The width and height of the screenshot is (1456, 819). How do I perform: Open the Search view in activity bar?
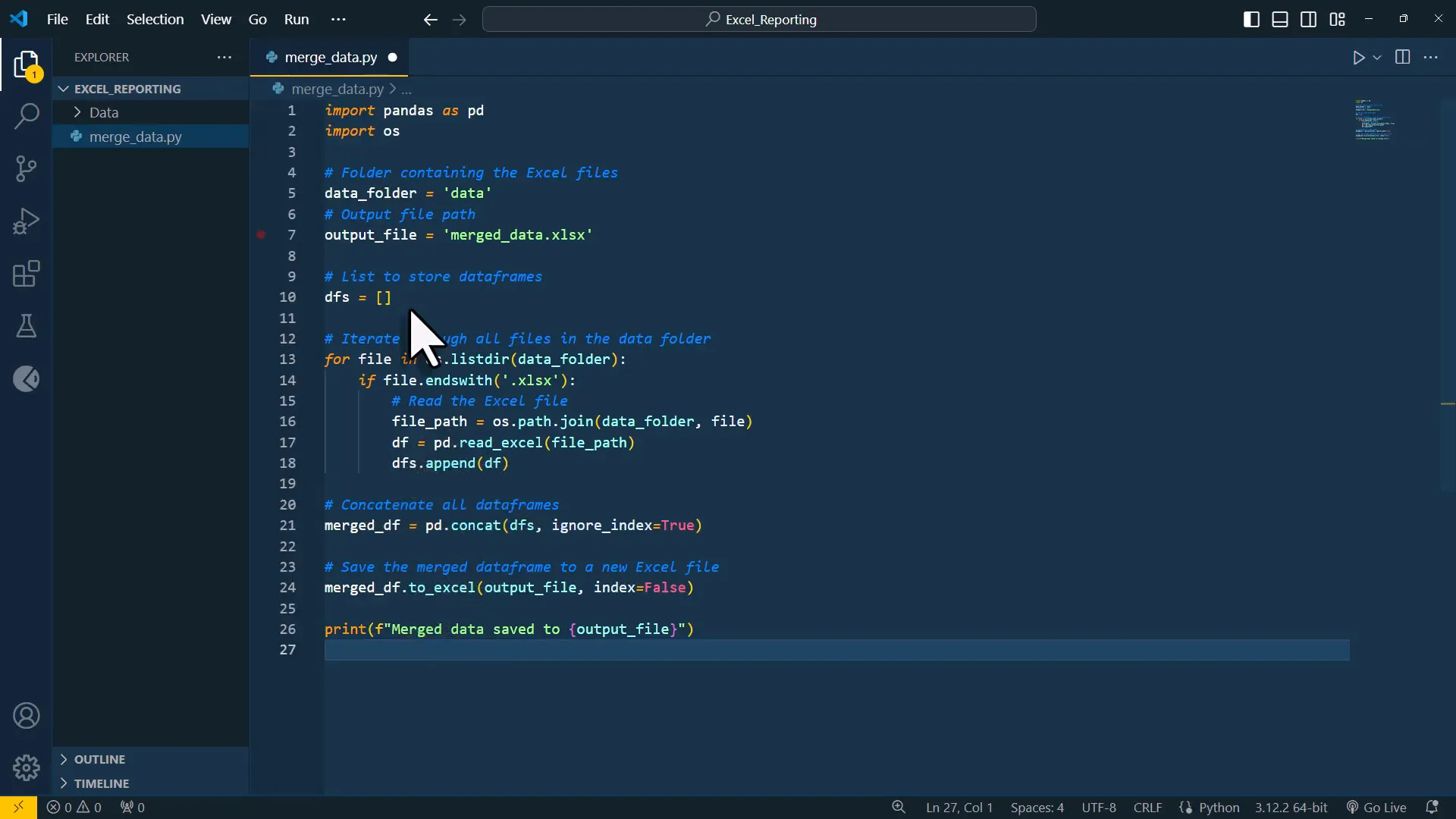tap(27, 116)
